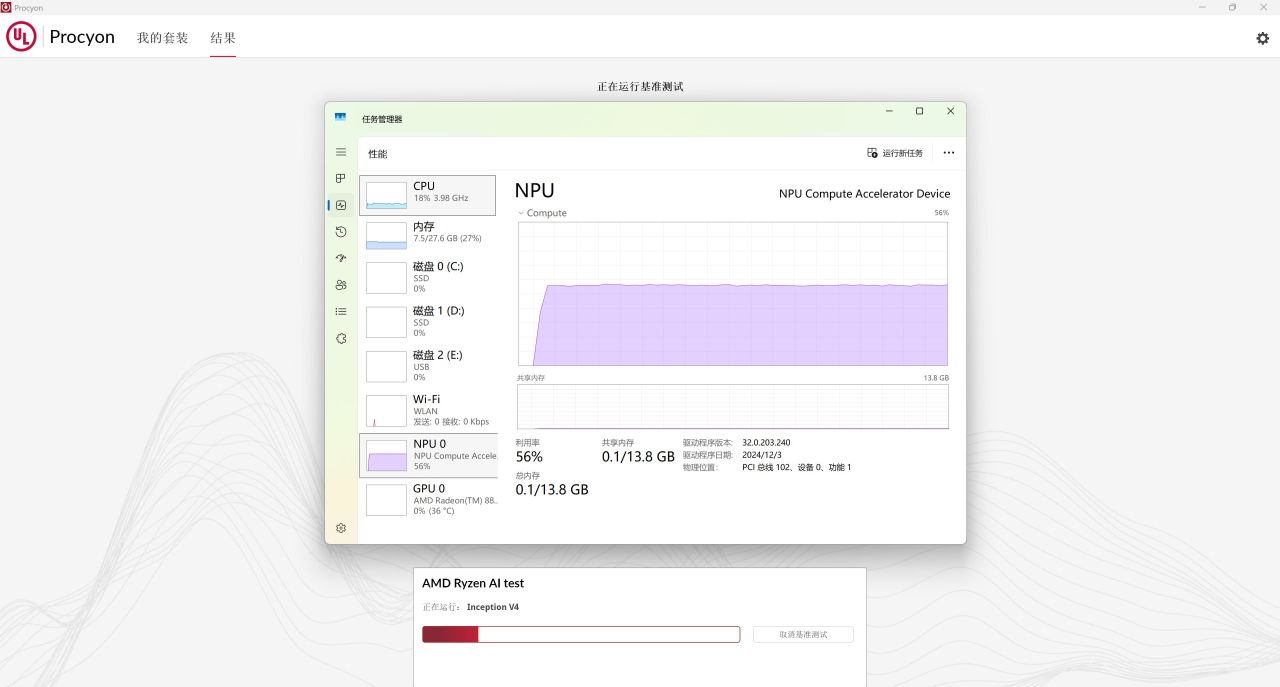Select 磁盘 1 (D:) in performance list
The width and height of the screenshot is (1280, 687).
click(x=428, y=321)
